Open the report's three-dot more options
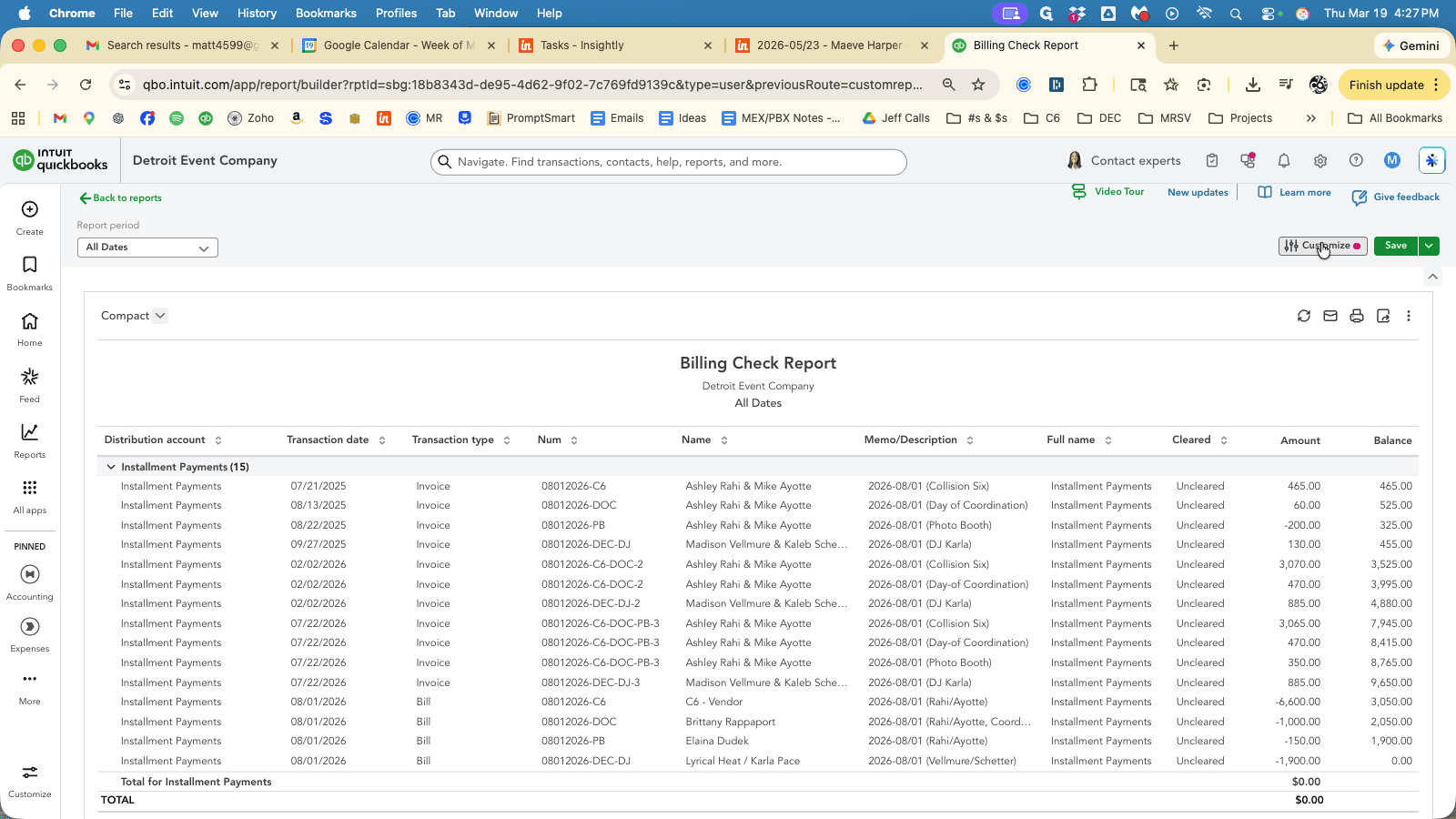The image size is (1456, 819). click(1409, 316)
